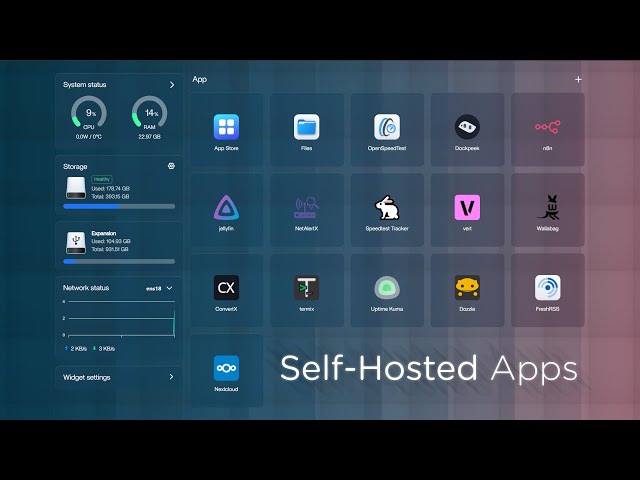The width and height of the screenshot is (640, 480).
Task: Click the System status heading
Action: tap(84, 84)
